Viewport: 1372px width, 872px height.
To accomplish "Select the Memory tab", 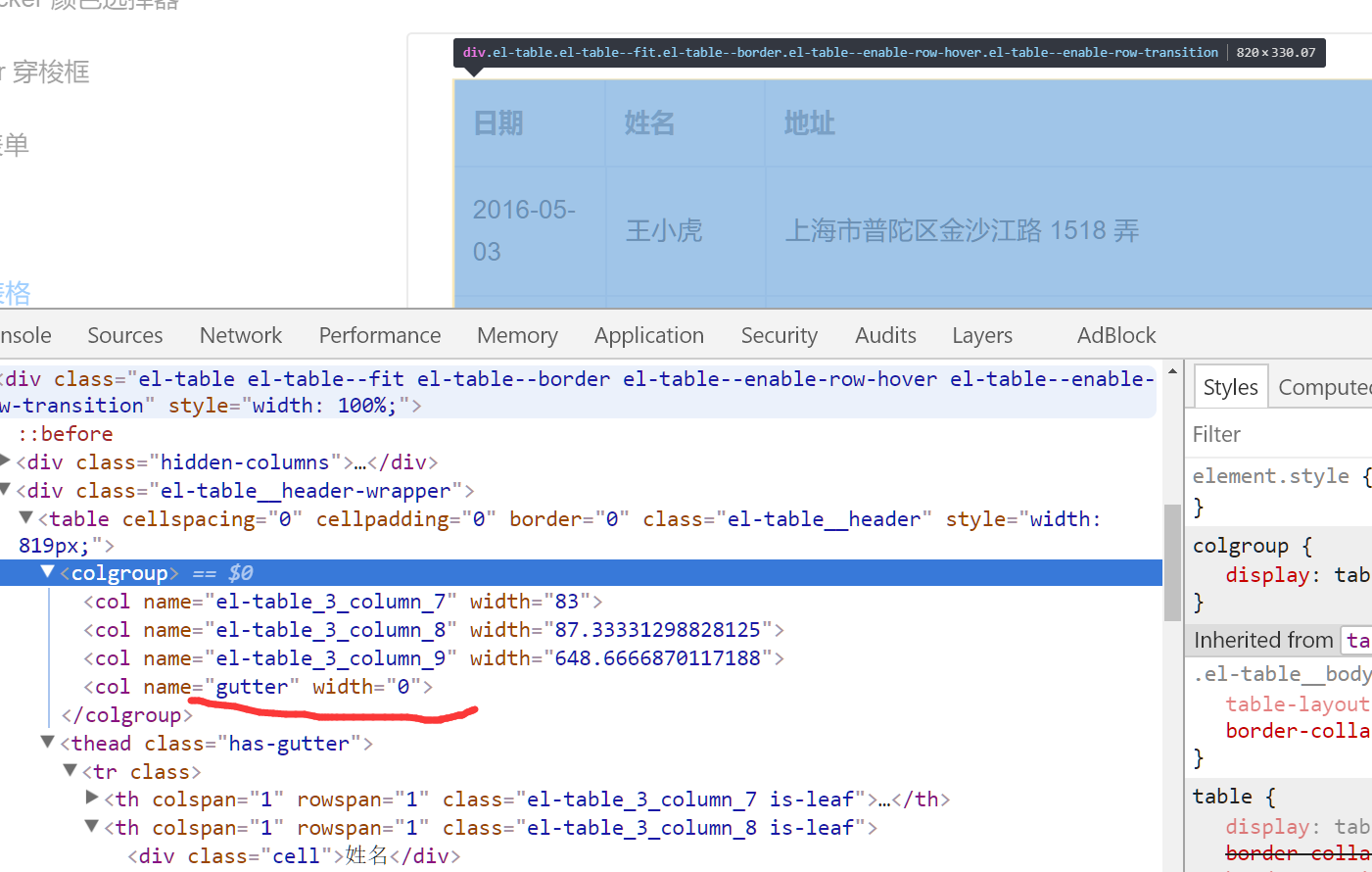I will click(x=517, y=335).
